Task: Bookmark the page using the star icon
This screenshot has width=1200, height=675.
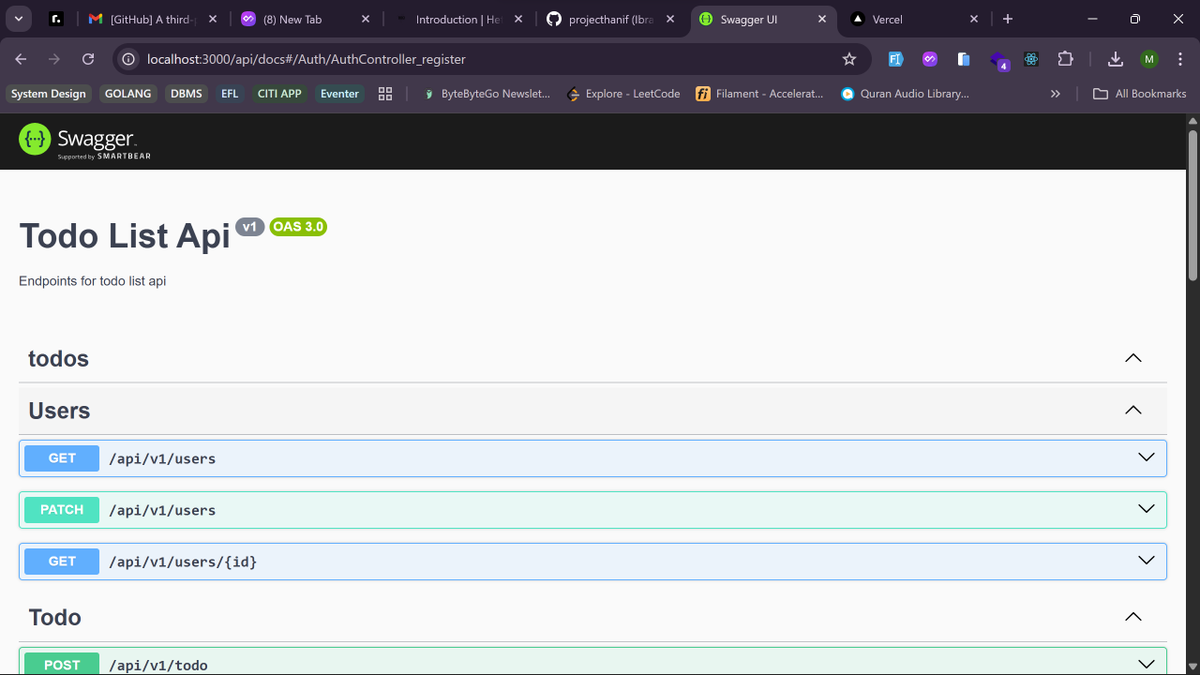Action: (x=849, y=59)
